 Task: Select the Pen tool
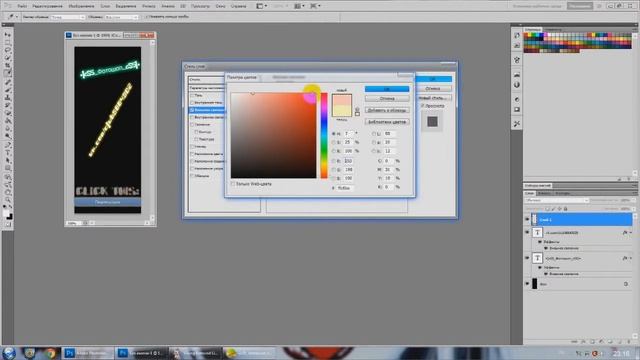click(7, 145)
